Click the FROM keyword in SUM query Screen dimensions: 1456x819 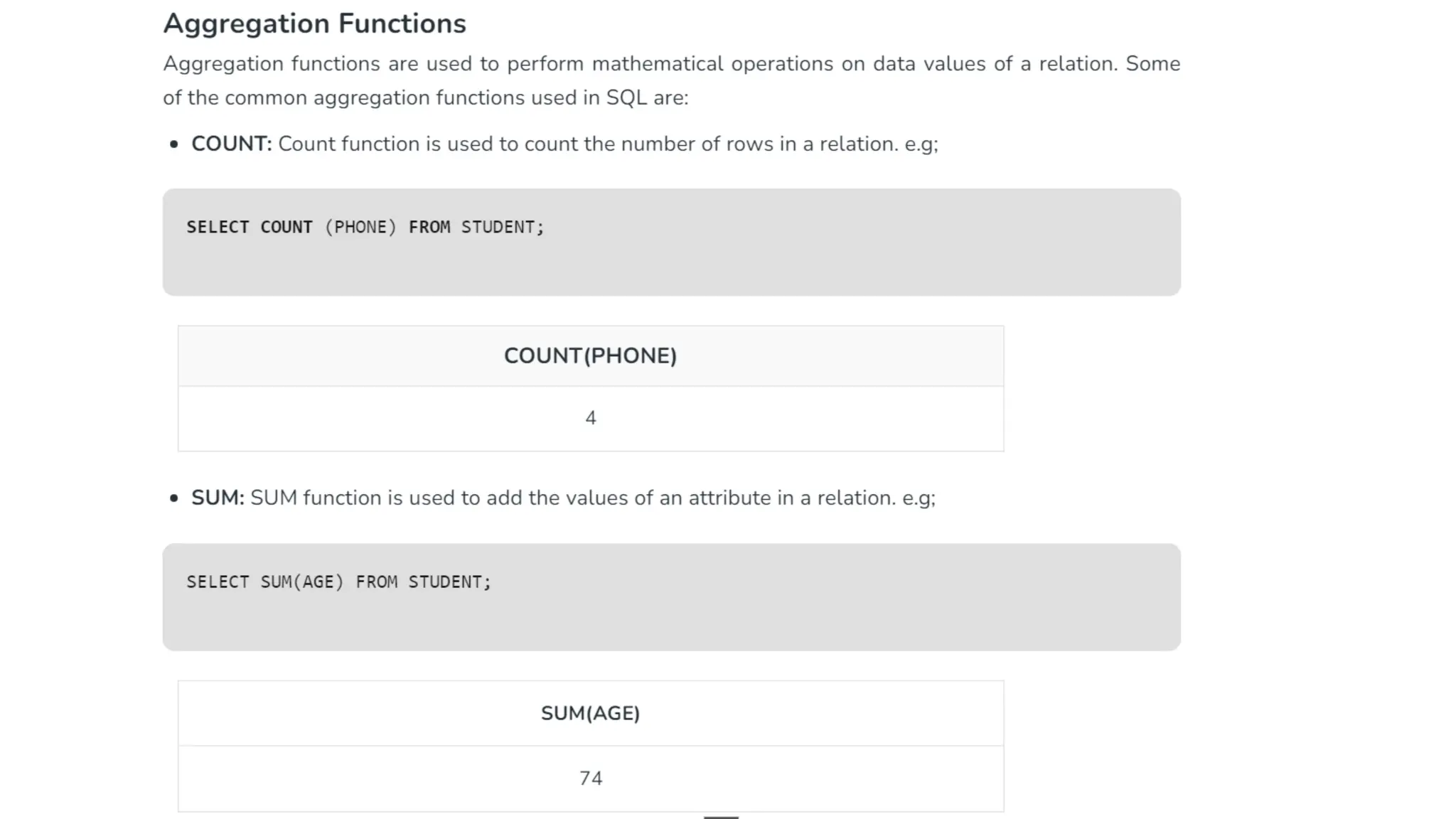click(376, 582)
